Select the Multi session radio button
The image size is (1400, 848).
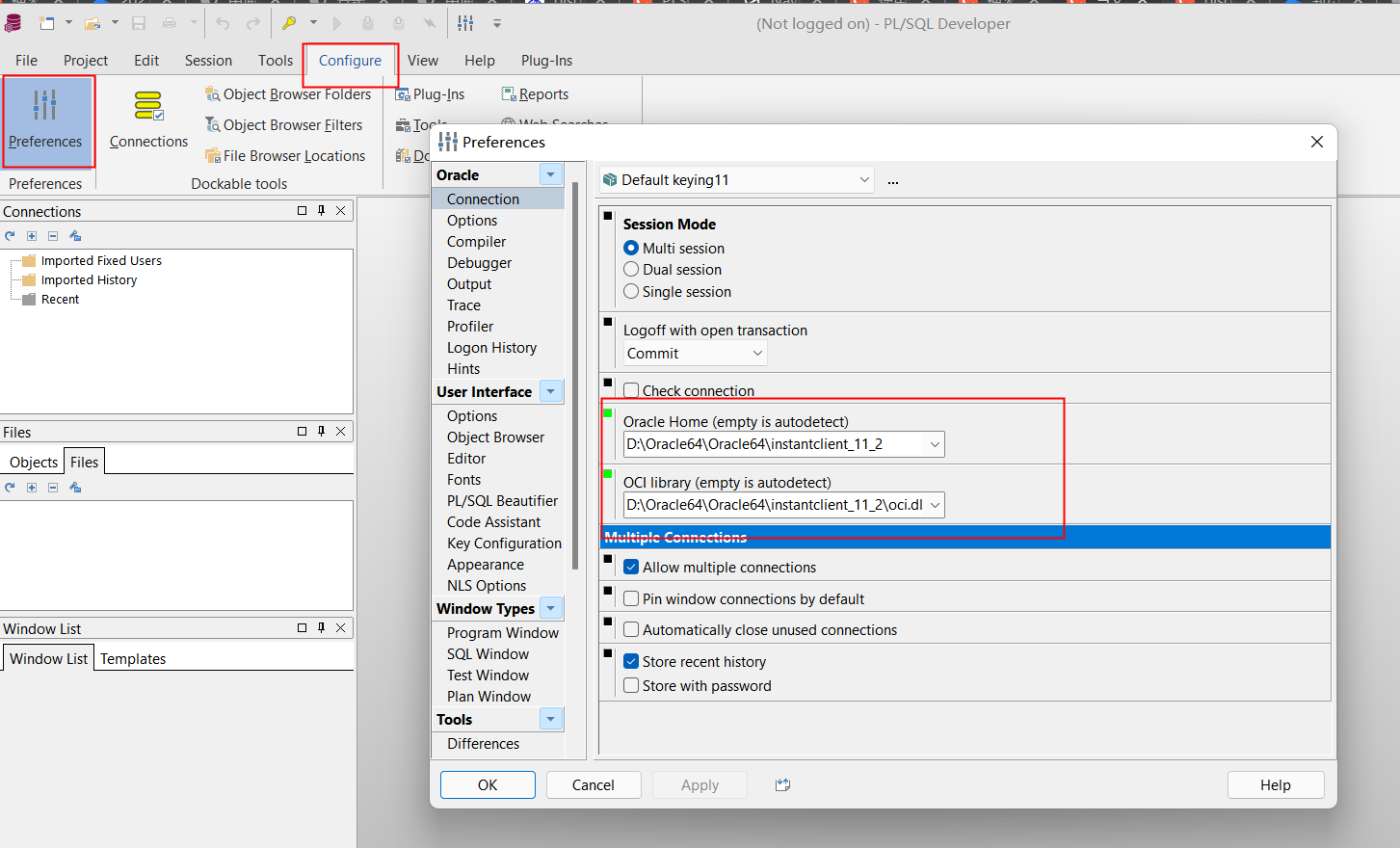[x=632, y=248]
